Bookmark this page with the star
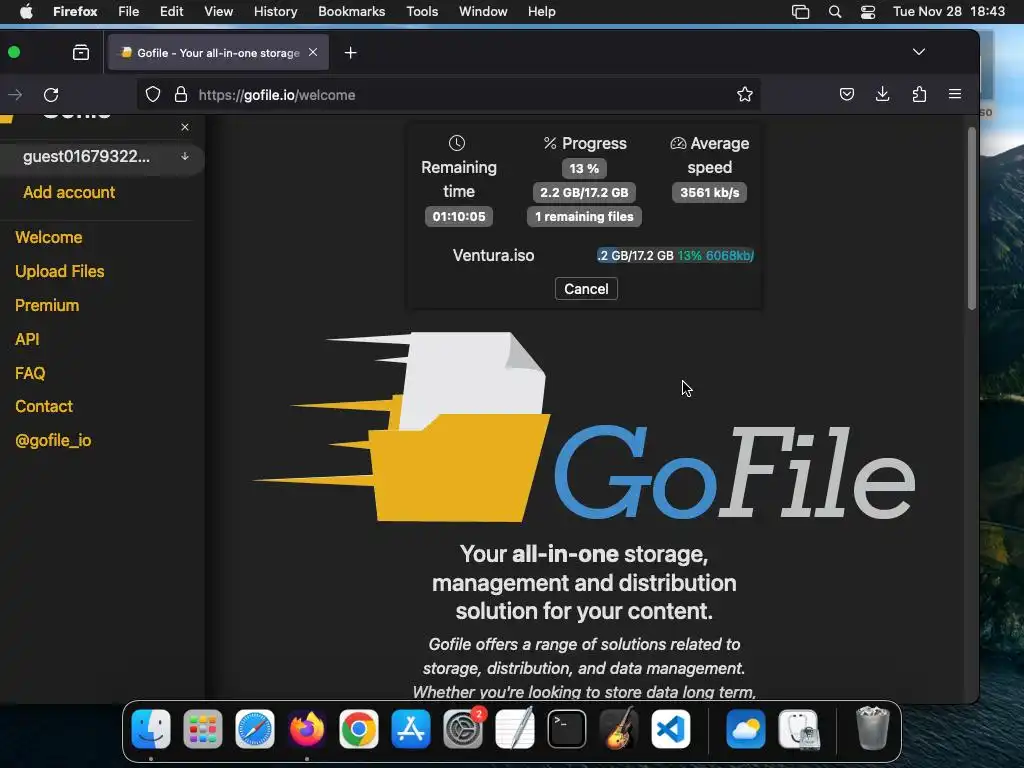Image resolution: width=1024 pixels, height=768 pixels. [x=744, y=95]
